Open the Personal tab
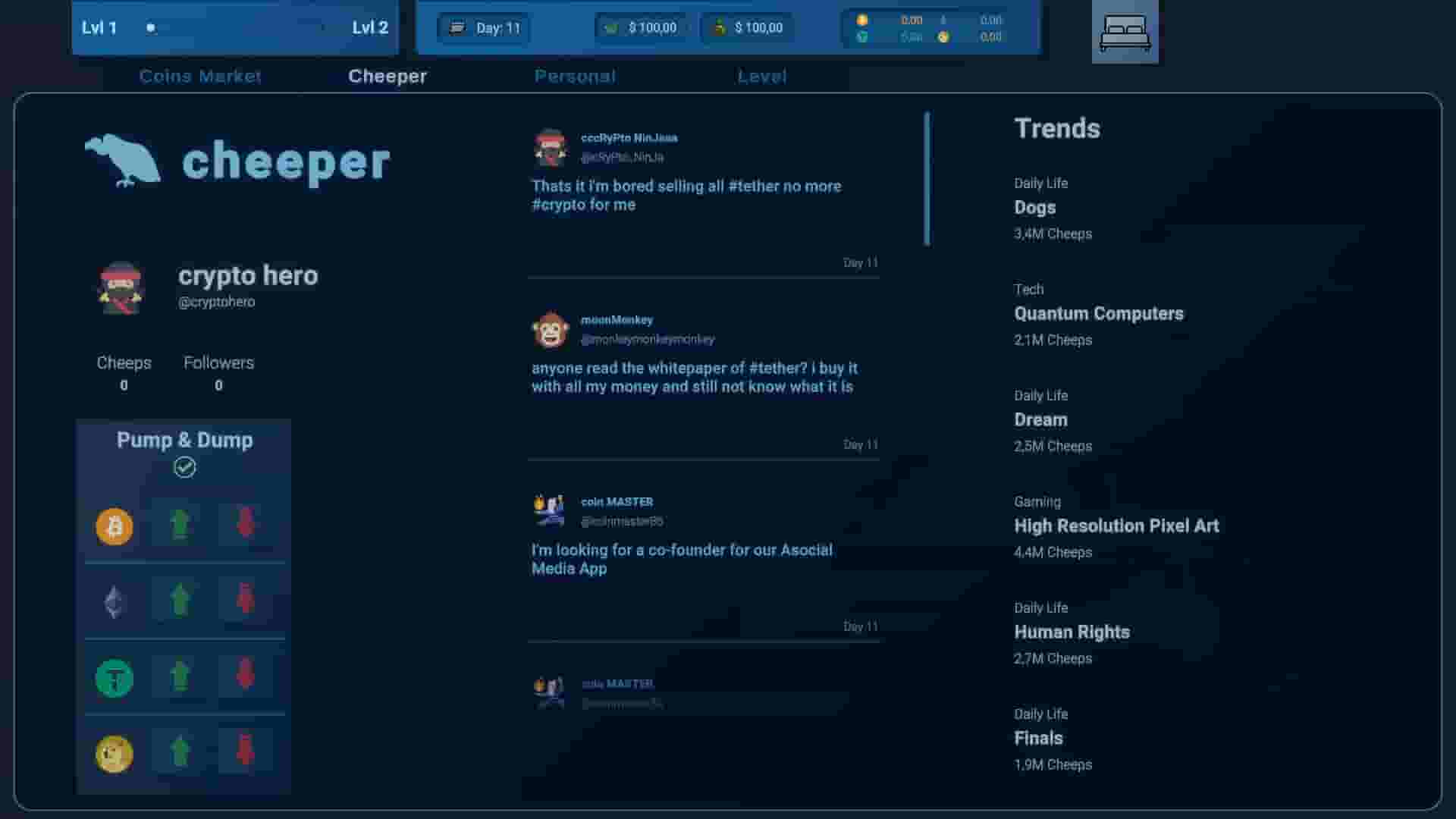 click(575, 76)
